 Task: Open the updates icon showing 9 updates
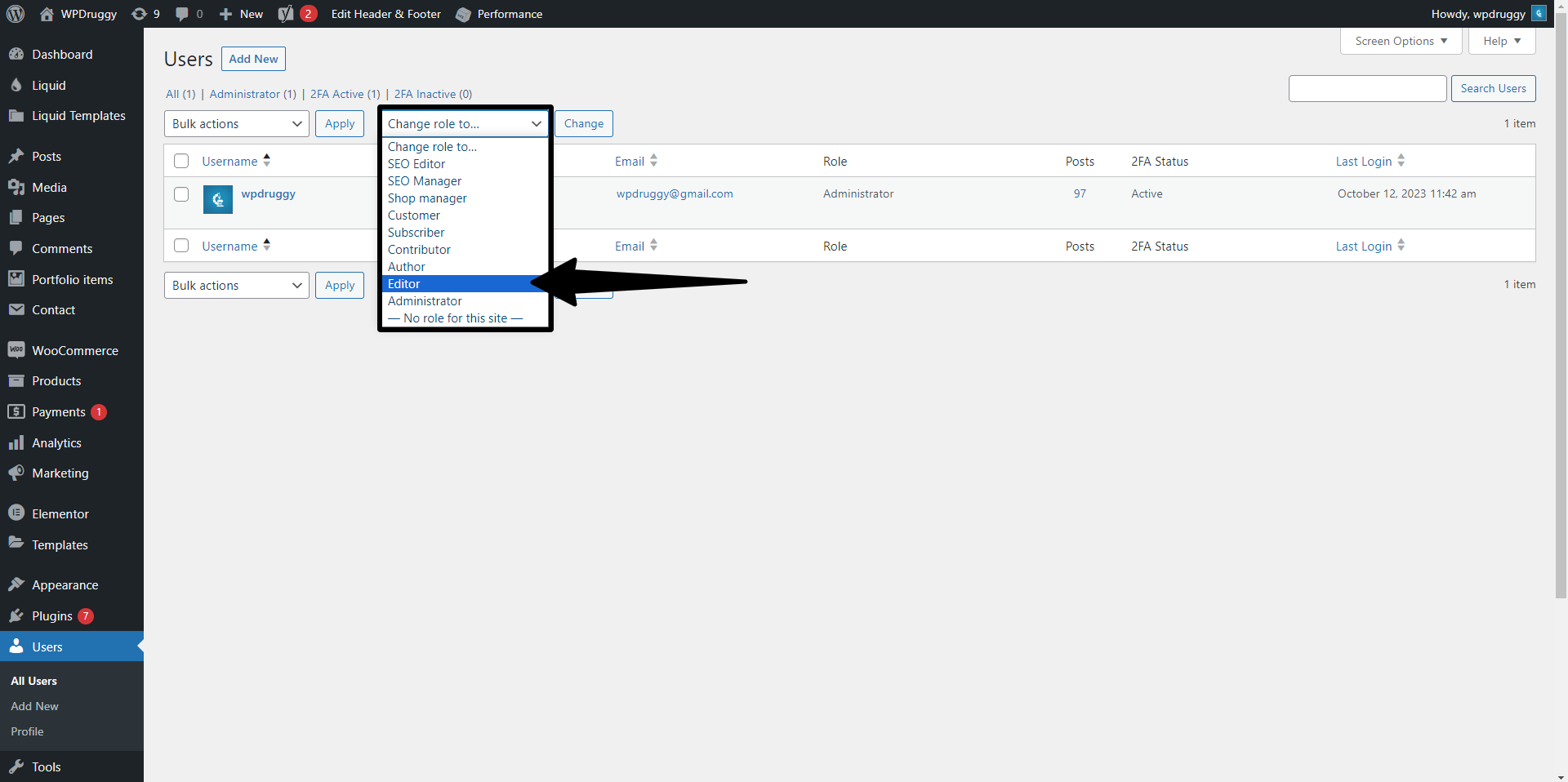(x=139, y=14)
